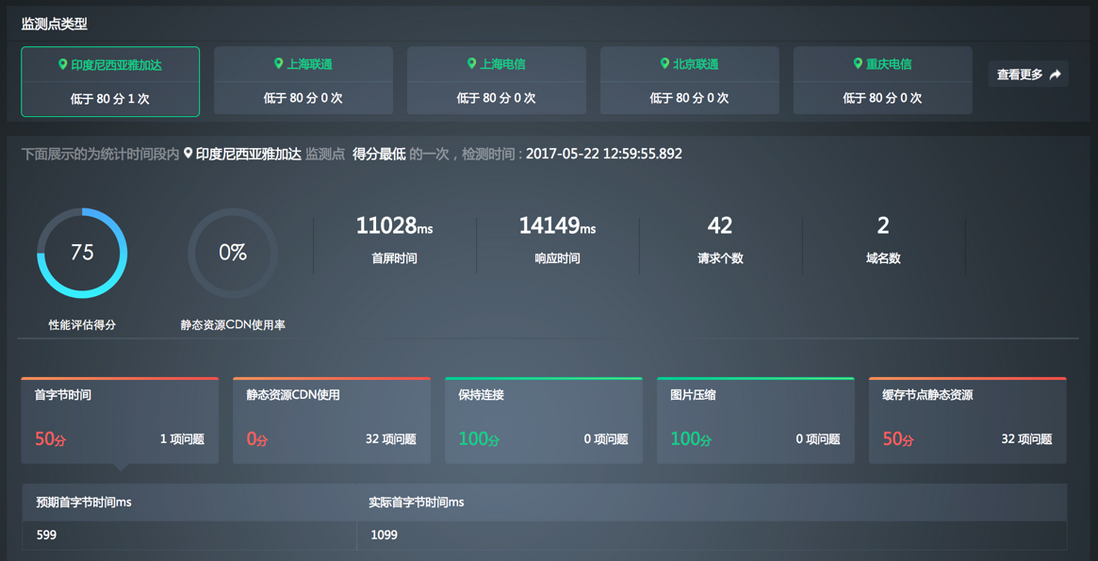Open the 首字节时间 score card

click(x=120, y=420)
